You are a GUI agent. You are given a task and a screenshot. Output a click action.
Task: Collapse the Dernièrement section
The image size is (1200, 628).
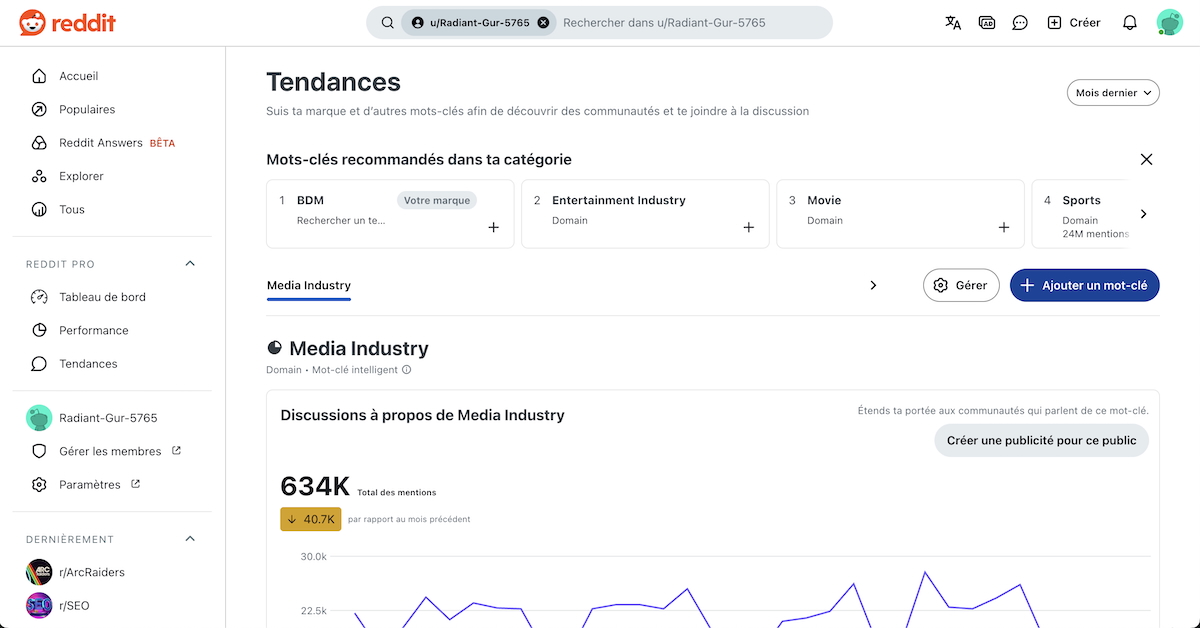point(190,539)
